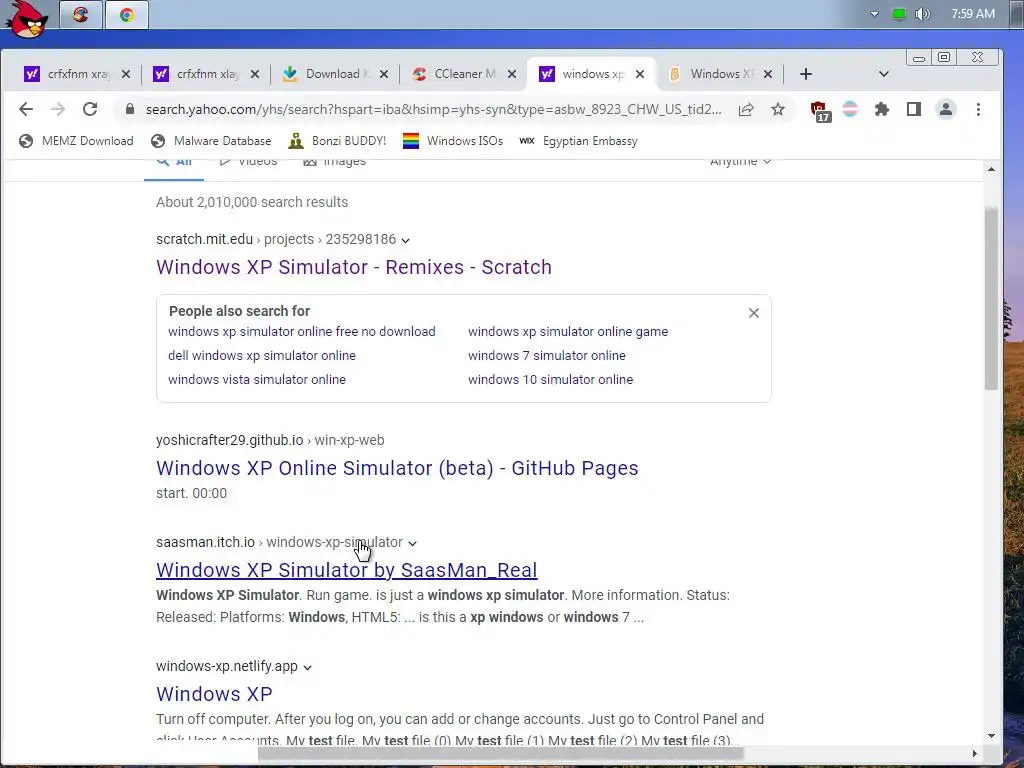Dismiss the People also search for box
Viewport: 1024px width, 768px height.
(754, 313)
